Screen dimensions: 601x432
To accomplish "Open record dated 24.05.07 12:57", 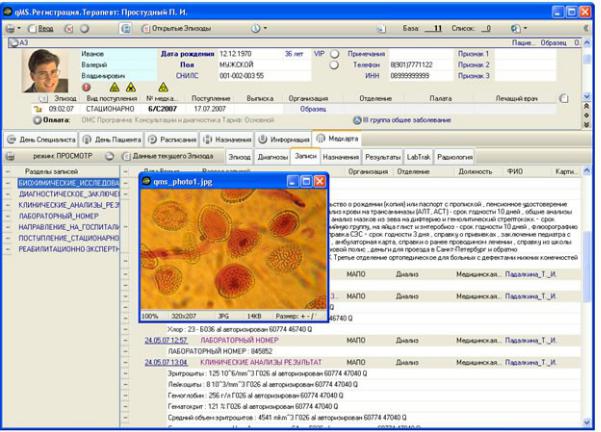I will 166,340.
